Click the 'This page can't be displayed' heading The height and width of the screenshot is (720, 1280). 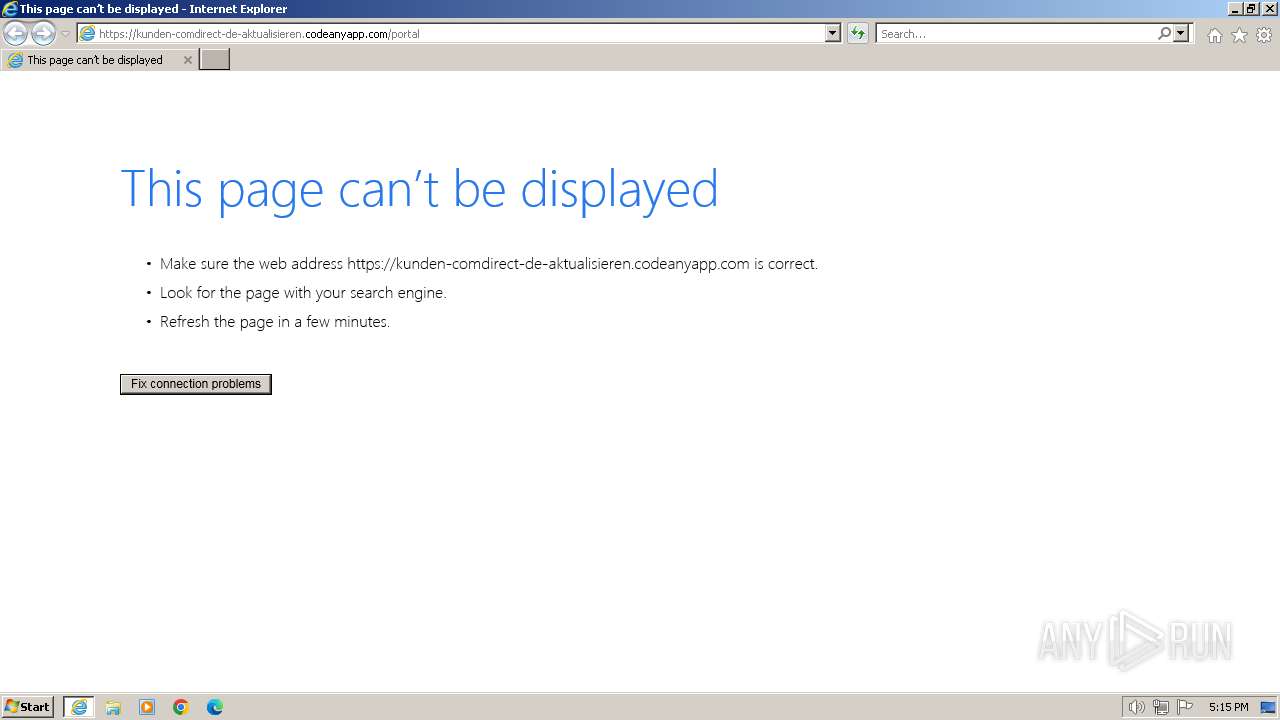point(419,188)
